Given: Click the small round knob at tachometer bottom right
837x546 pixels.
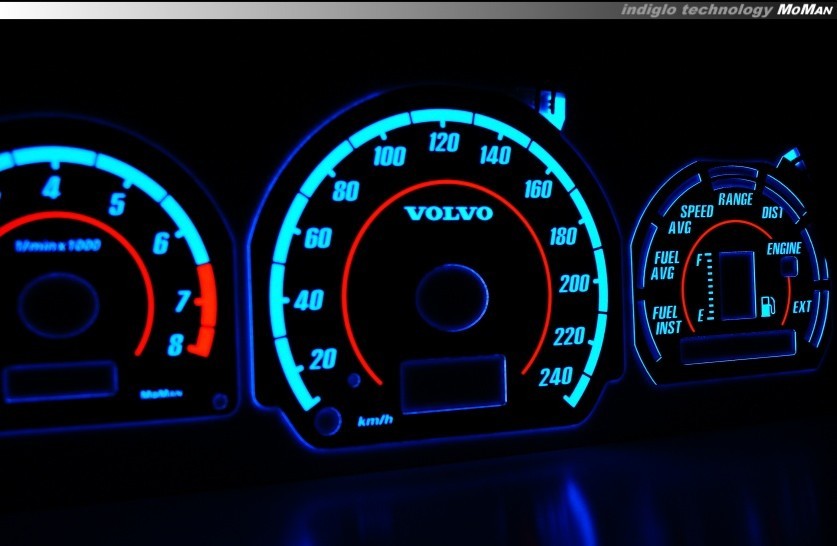Looking at the screenshot, I should [220, 401].
